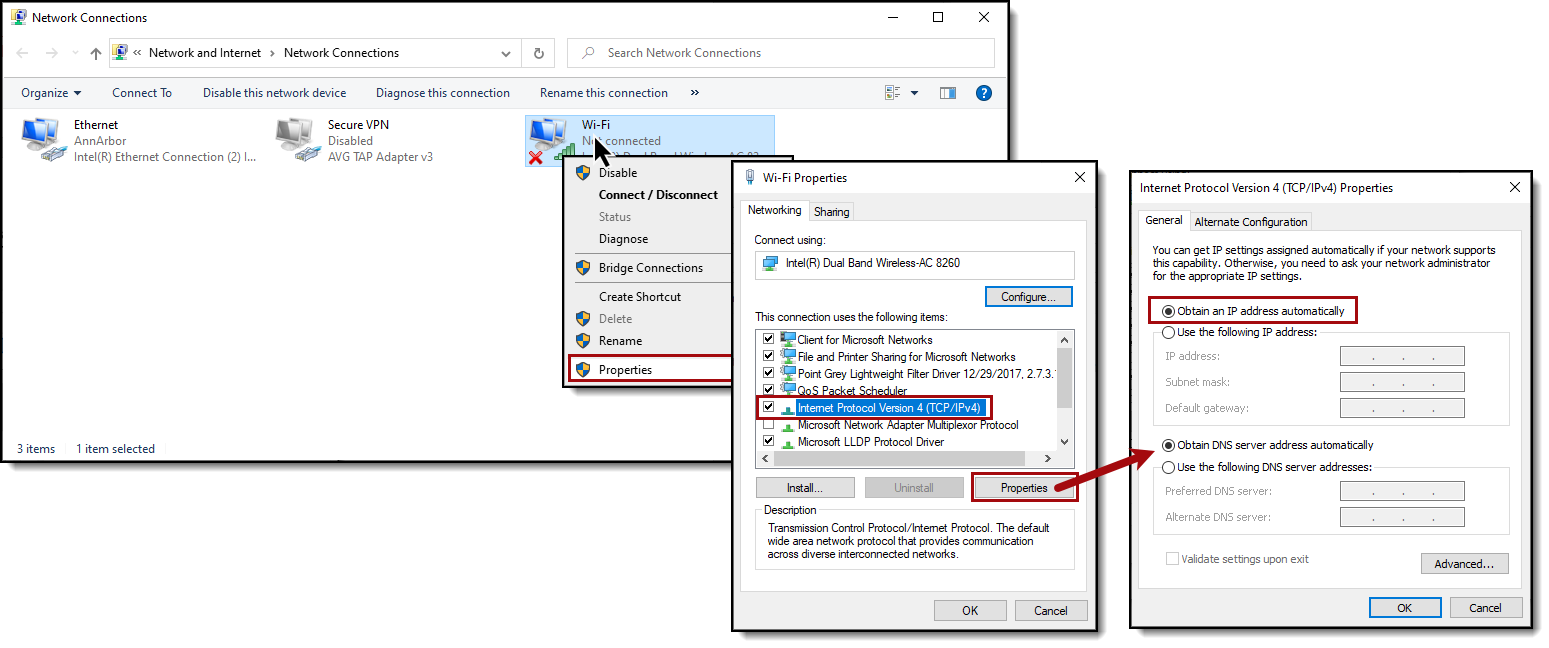This screenshot has width=1549, height=648.
Task: Click the Ethernet adapter icon
Action: [42, 140]
